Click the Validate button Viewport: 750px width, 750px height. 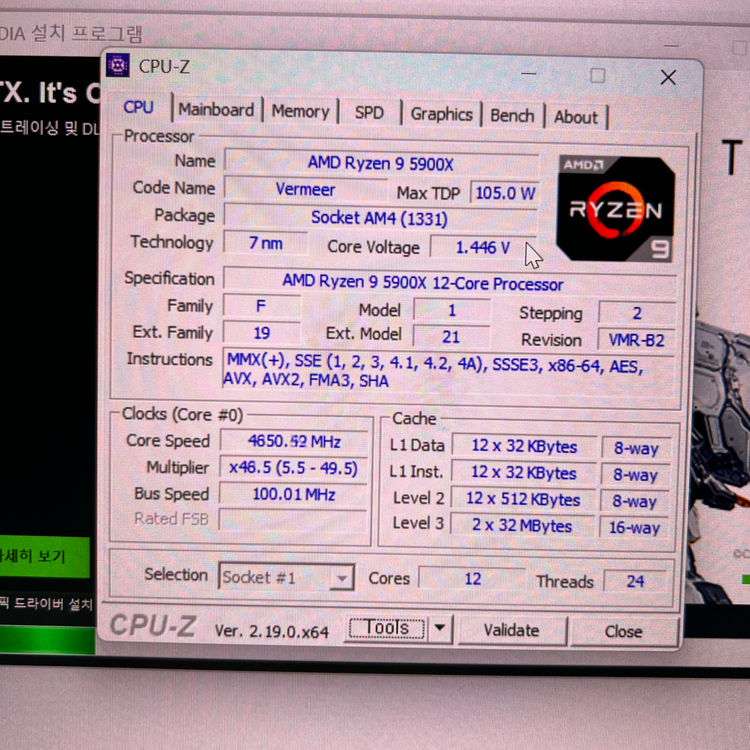tap(512, 630)
